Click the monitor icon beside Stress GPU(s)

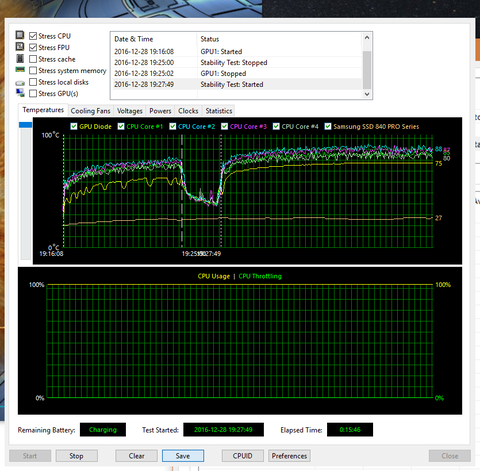click(20, 93)
